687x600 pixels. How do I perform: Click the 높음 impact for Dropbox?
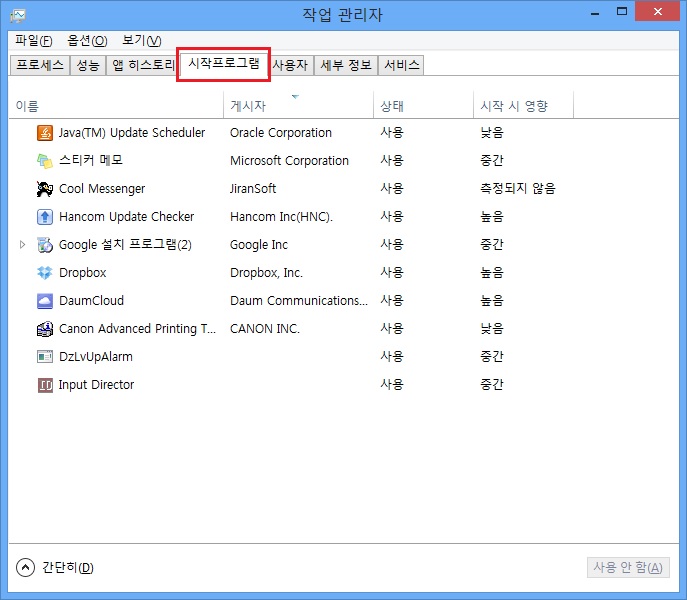pyautogui.click(x=492, y=273)
